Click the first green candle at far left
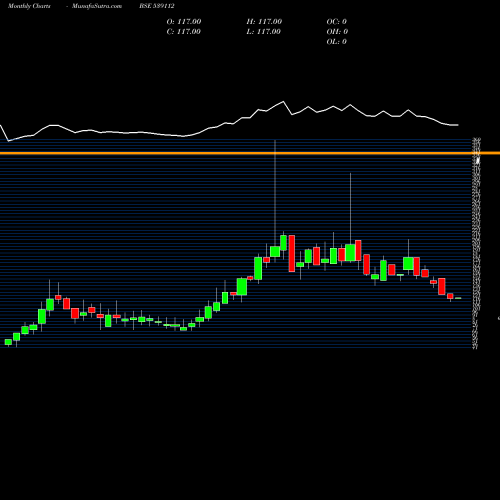500x500 pixels. tap(8, 342)
